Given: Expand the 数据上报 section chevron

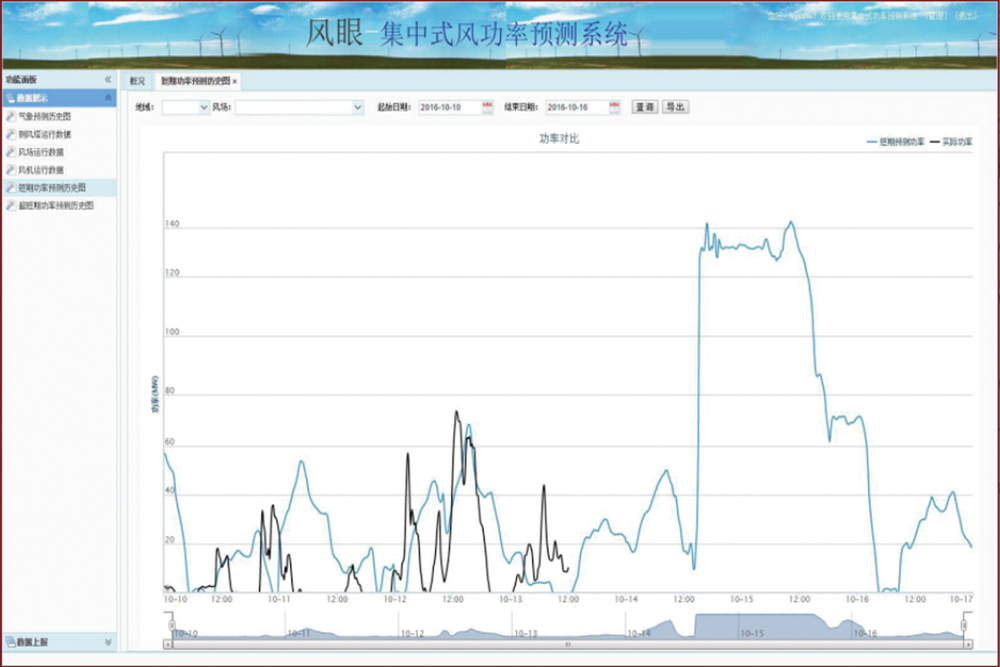Looking at the screenshot, I should pos(108,642).
